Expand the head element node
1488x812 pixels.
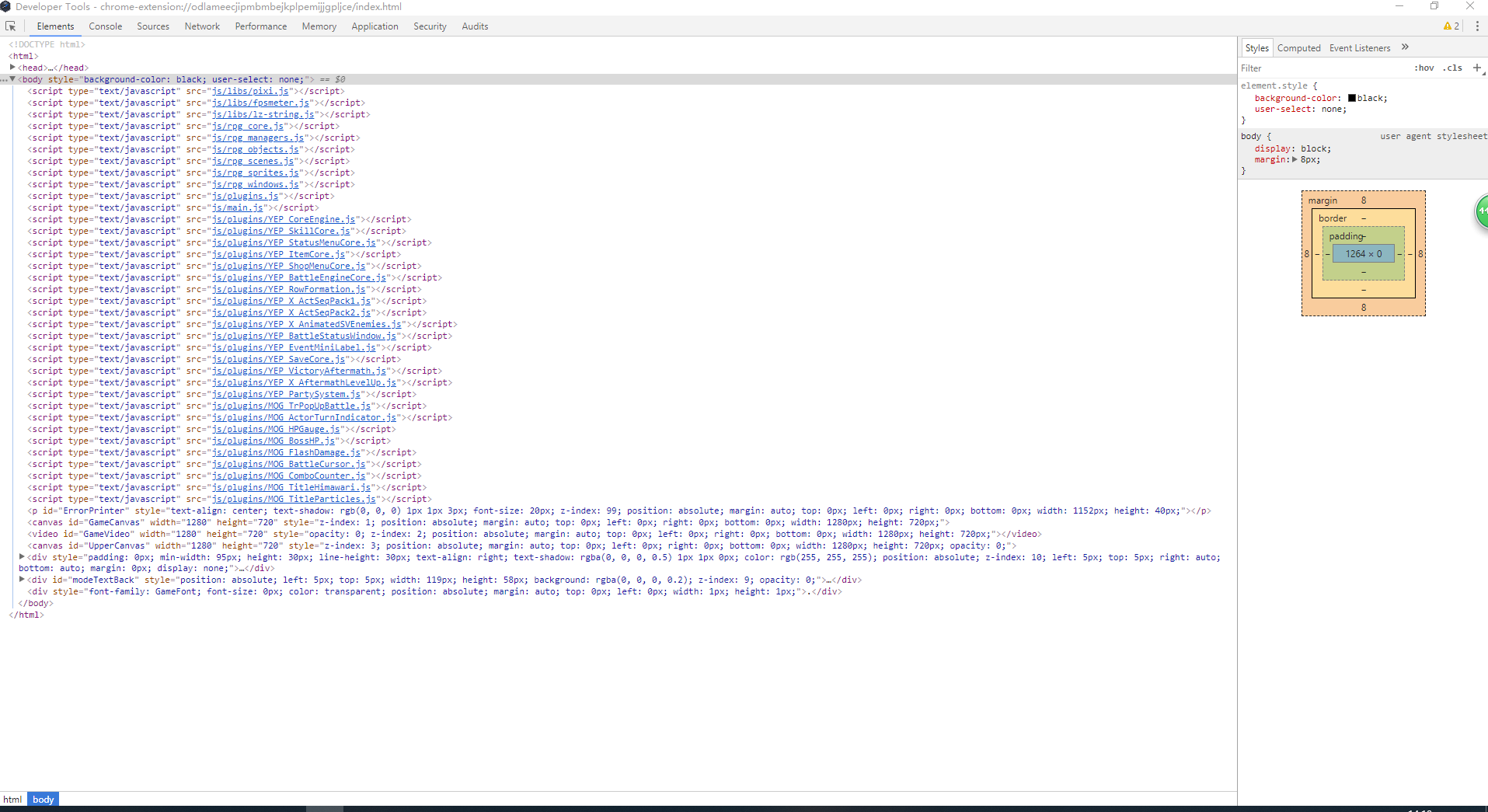12,68
